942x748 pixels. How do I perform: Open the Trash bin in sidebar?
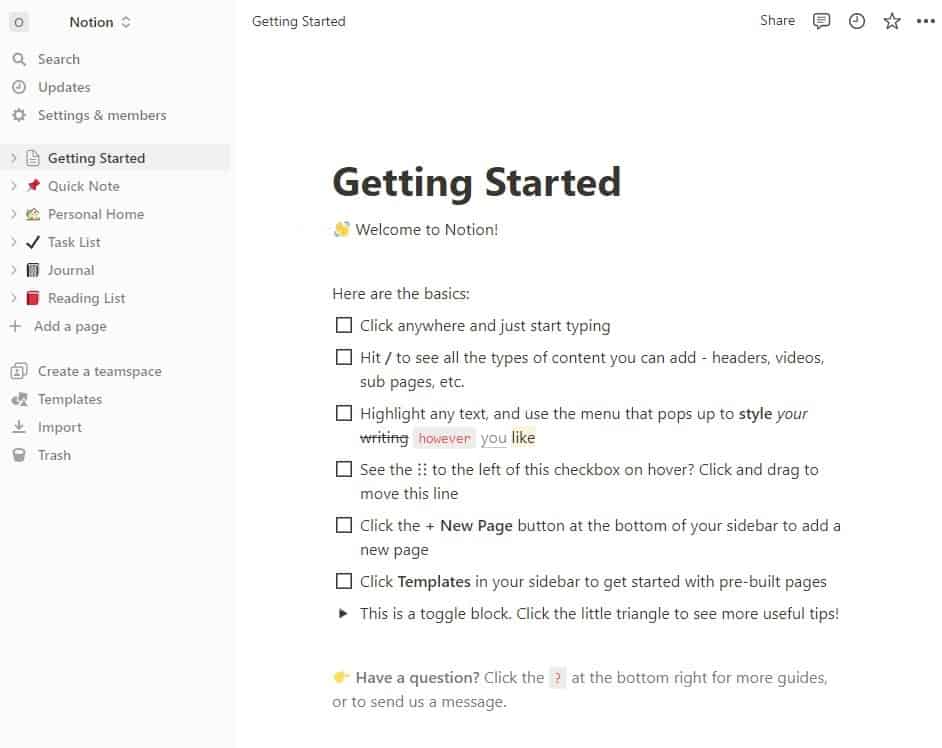coord(19,455)
